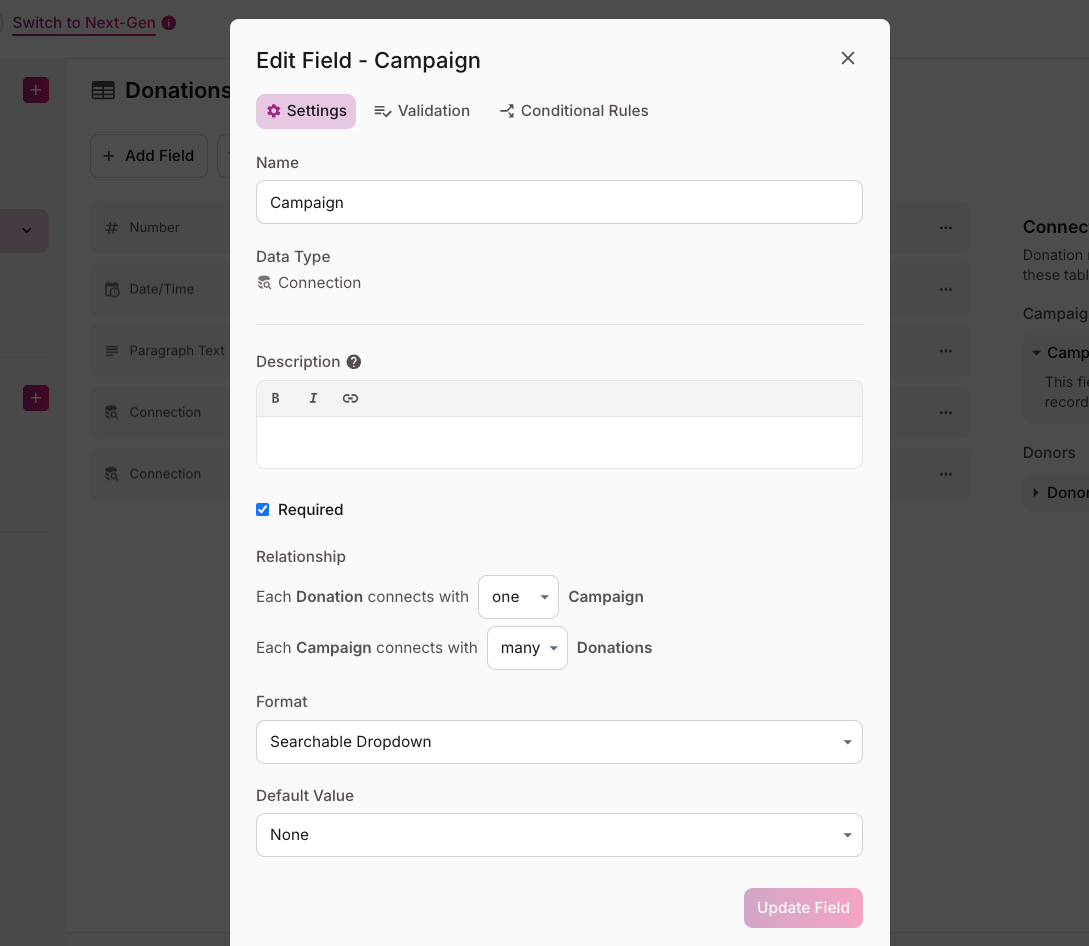This screenshot has height=946, width=1089.
Task: Open the 'one' relationship dropdown for Donation
Action: pos(518,597)
